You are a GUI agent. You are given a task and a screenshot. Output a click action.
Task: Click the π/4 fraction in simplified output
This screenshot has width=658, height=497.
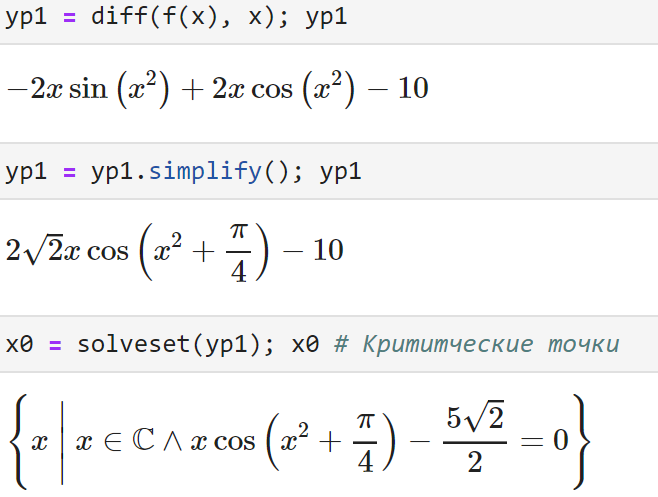click(237, 250)
